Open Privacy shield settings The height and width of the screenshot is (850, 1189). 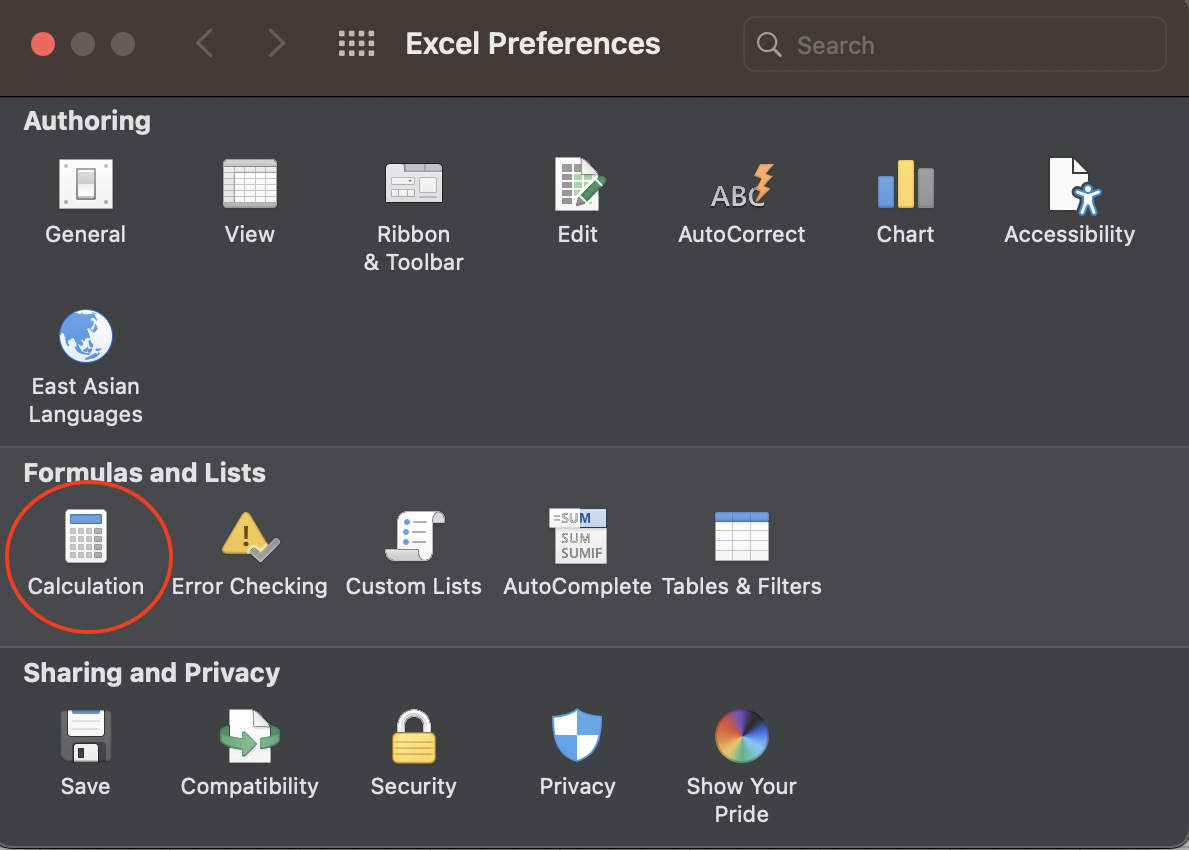pyautogui.click(x=578, y=737)
